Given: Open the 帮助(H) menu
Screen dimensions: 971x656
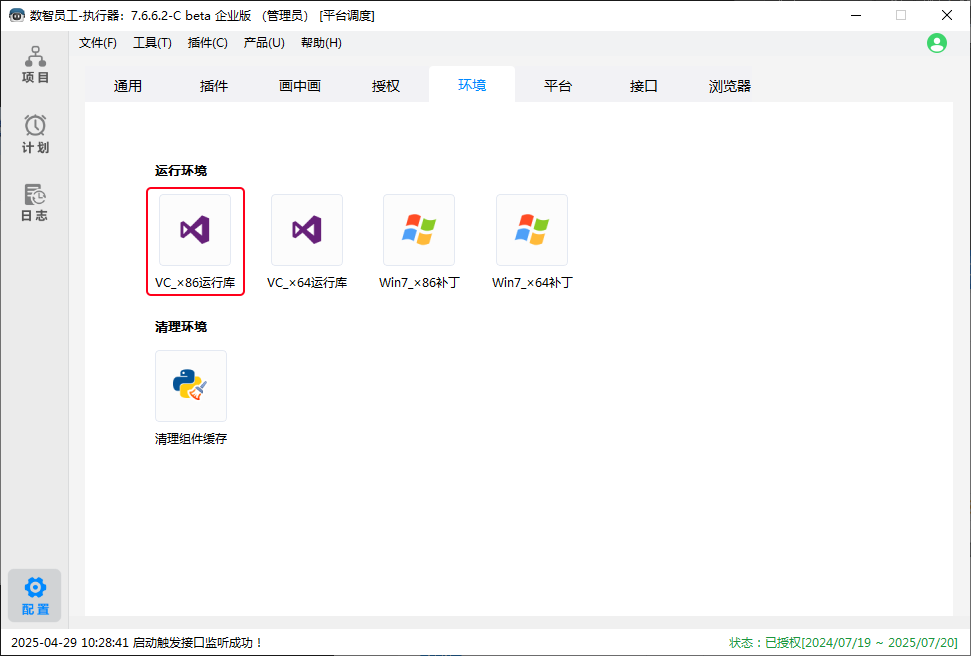Looking at the screenshot, I should pos(321,43).
